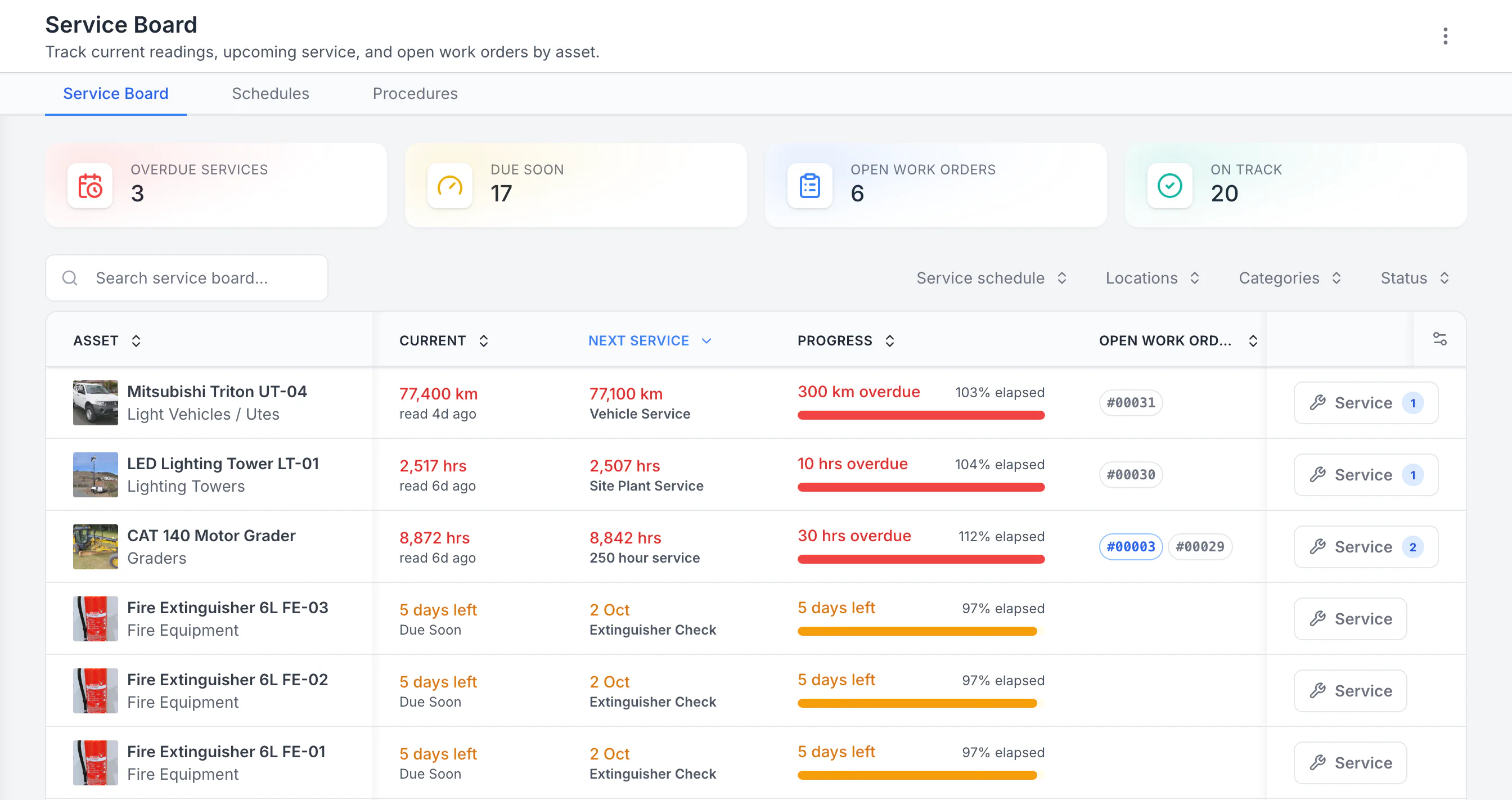The height and width of the screenshot is (800, 1512).
Task: Click the Overdue Services summary card
Action: click(216, 185)
